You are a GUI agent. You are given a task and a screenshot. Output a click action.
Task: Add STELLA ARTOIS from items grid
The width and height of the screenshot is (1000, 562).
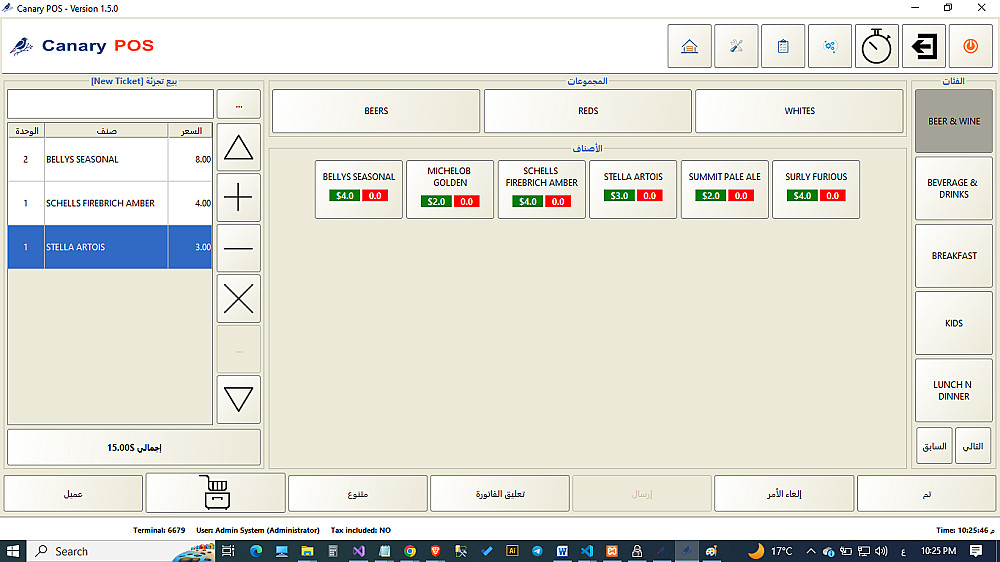pyautogui.click(x=633, y=189)
